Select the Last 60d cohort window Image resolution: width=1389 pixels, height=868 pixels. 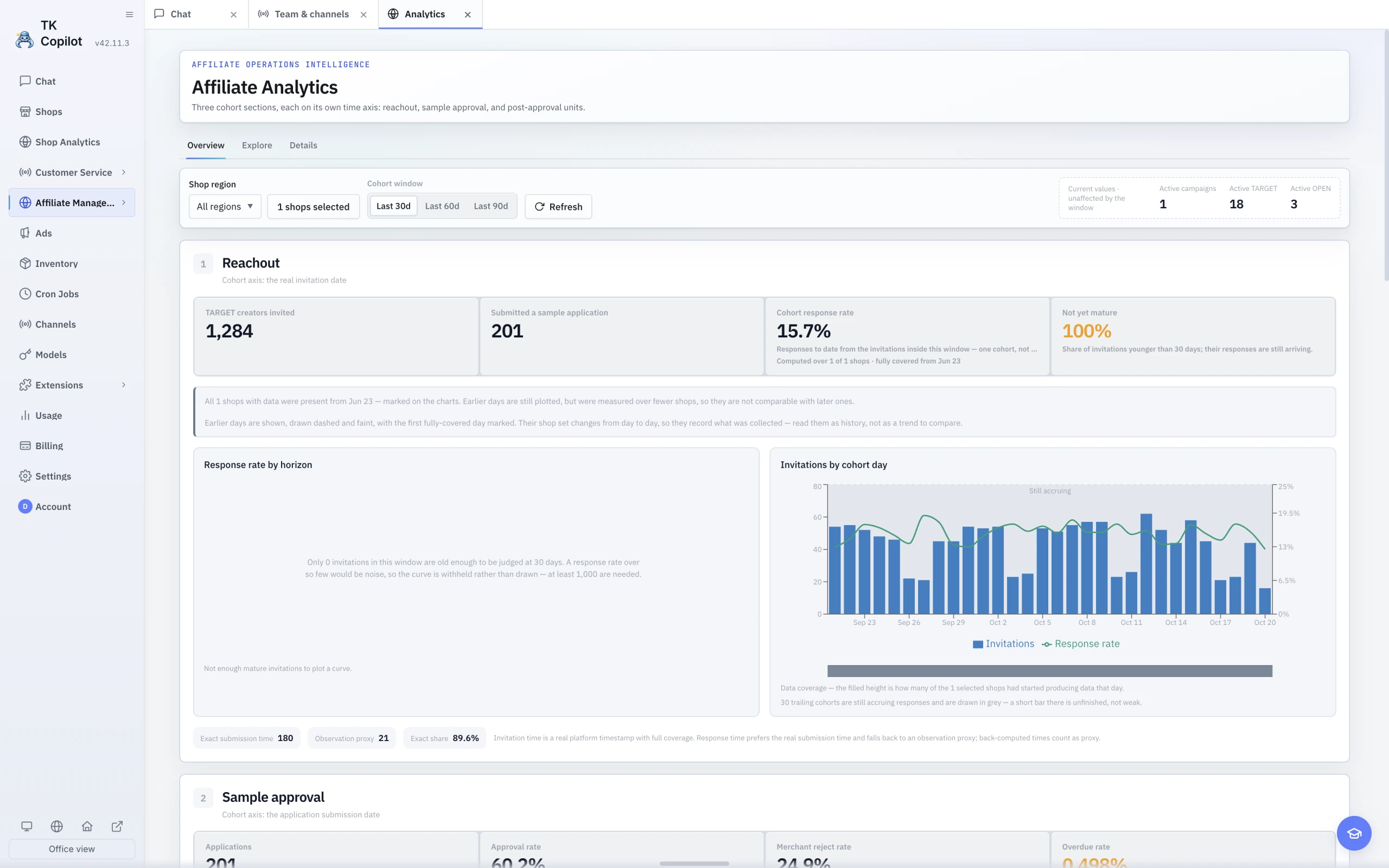(x=442, y=206)
